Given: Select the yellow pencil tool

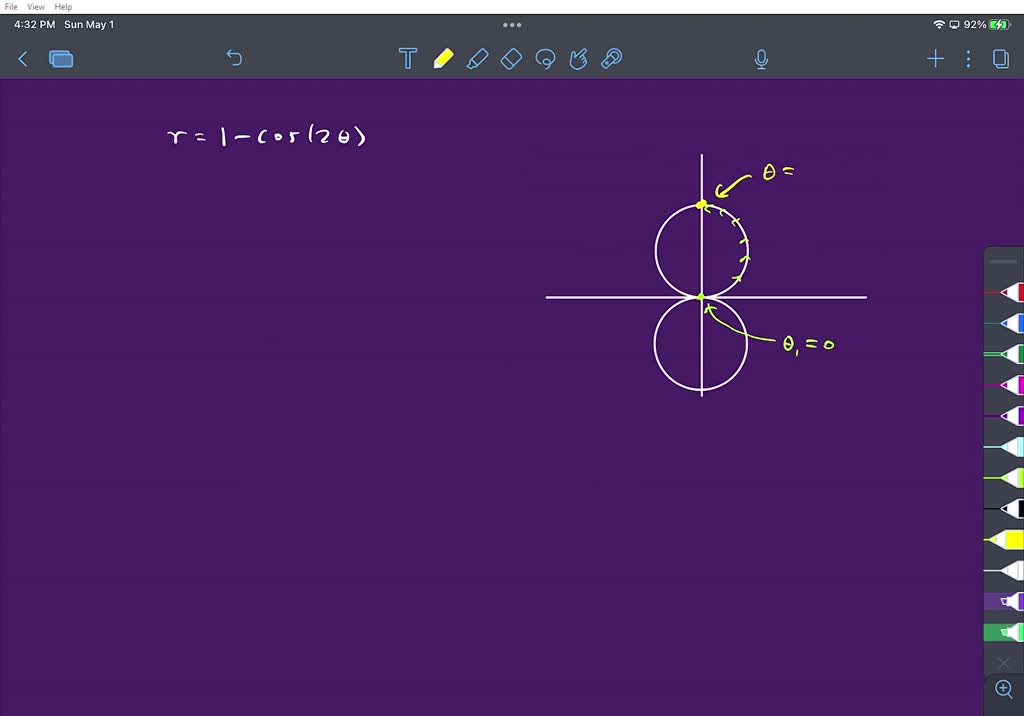Looking at the screenshot, I should [x=443, y=59].
